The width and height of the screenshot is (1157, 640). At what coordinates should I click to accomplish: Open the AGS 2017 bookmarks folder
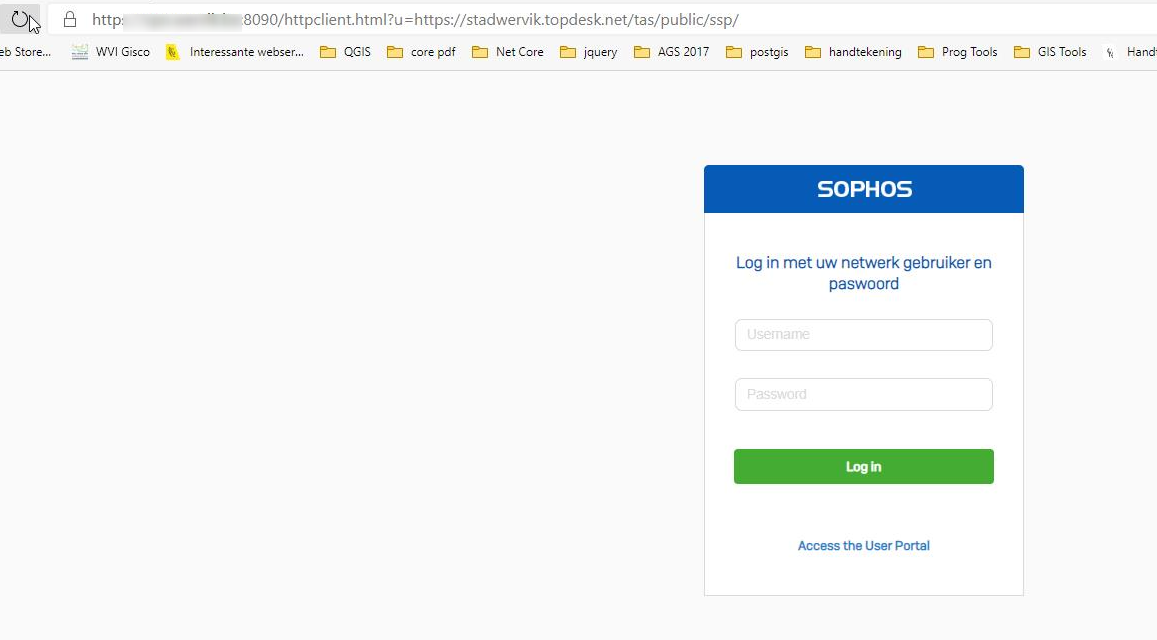pos(671,52)
